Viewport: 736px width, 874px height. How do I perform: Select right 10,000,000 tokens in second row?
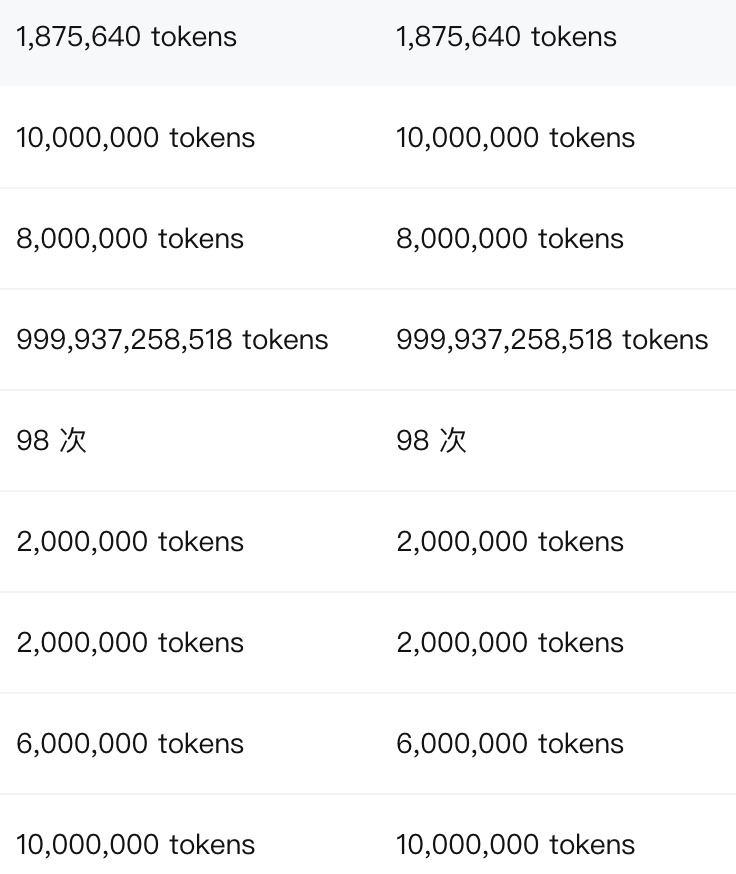tap(515, 138)
